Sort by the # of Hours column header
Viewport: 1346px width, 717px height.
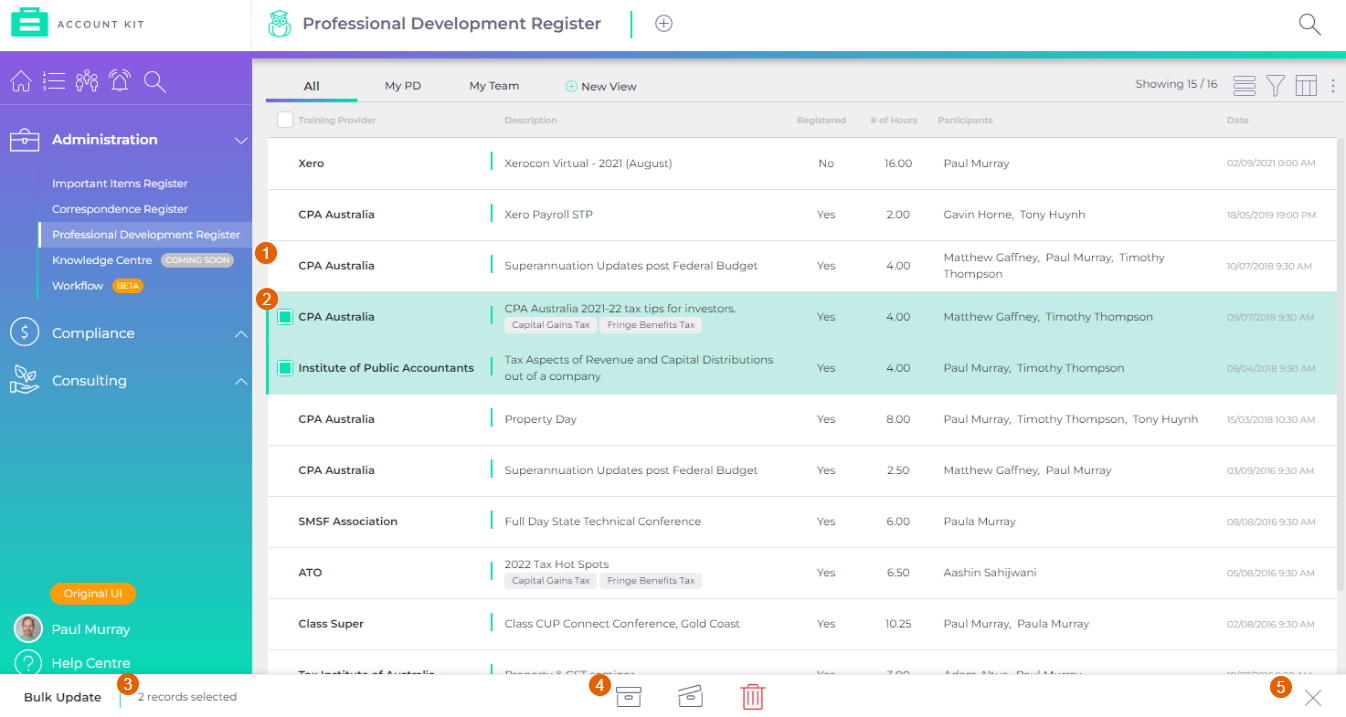[893, 120]
